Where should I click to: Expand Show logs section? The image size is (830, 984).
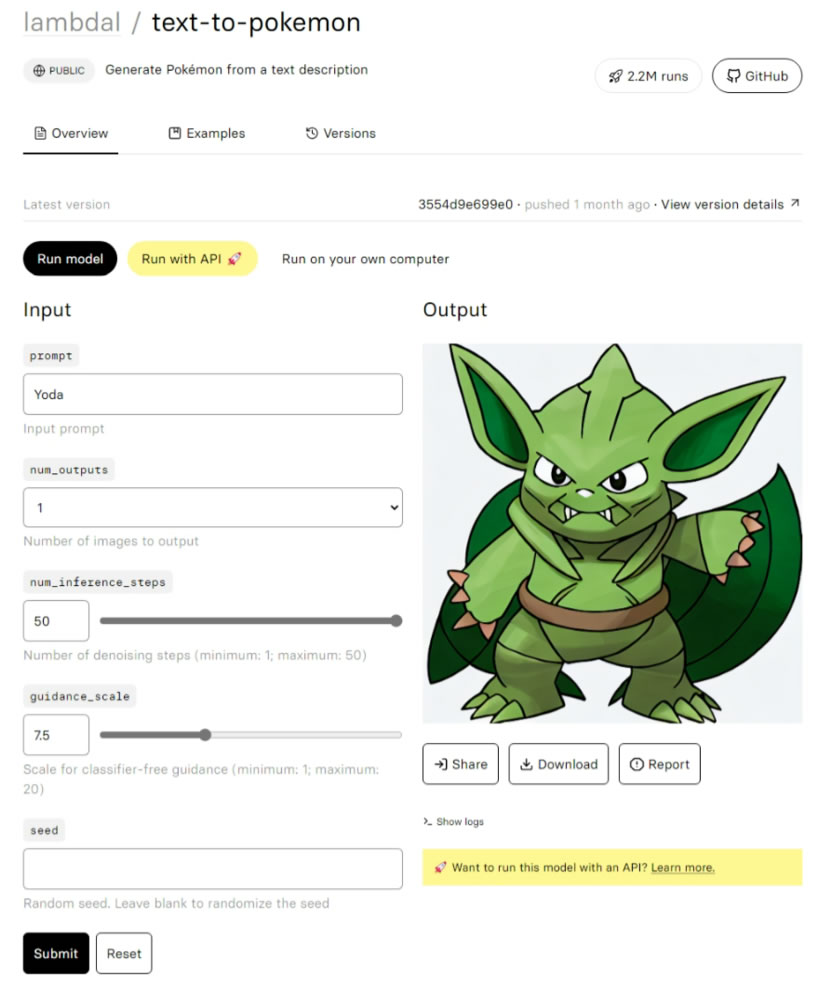[454, 821]
